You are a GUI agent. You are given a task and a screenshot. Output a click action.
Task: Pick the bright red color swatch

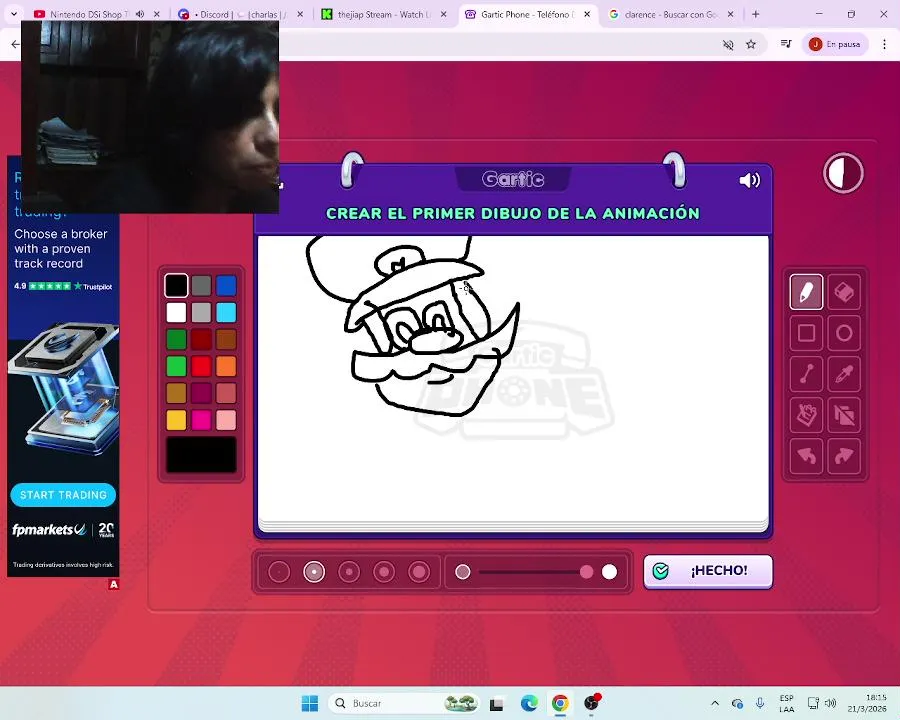[201, 366]
